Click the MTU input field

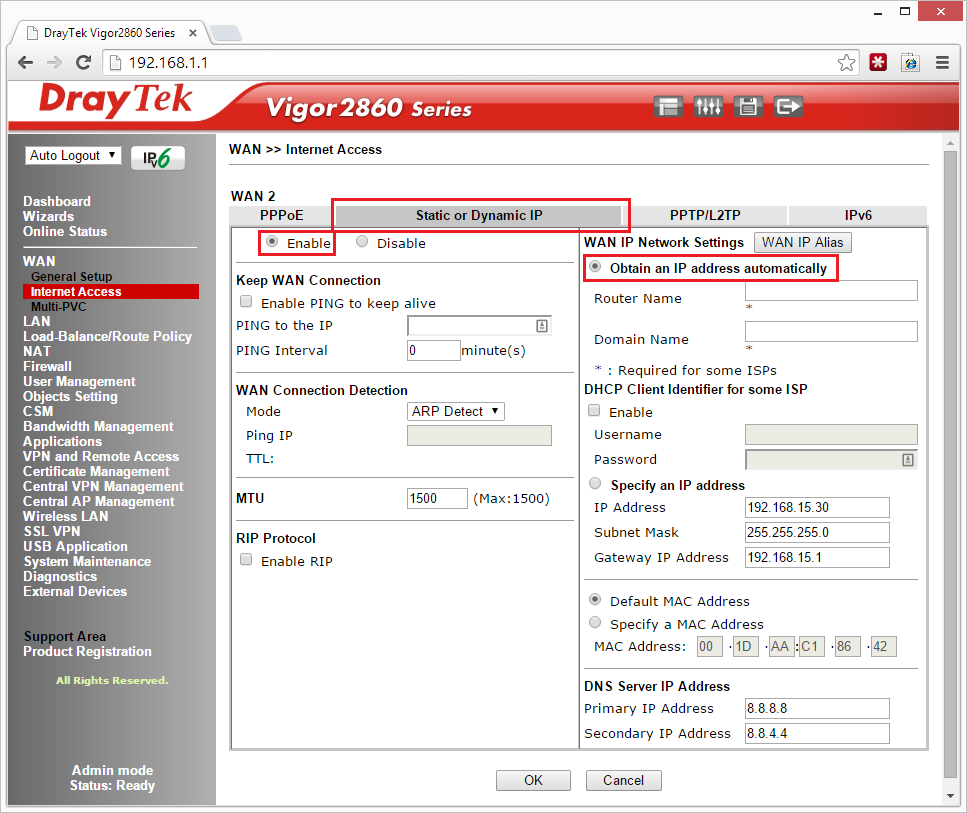pos(437,498)
